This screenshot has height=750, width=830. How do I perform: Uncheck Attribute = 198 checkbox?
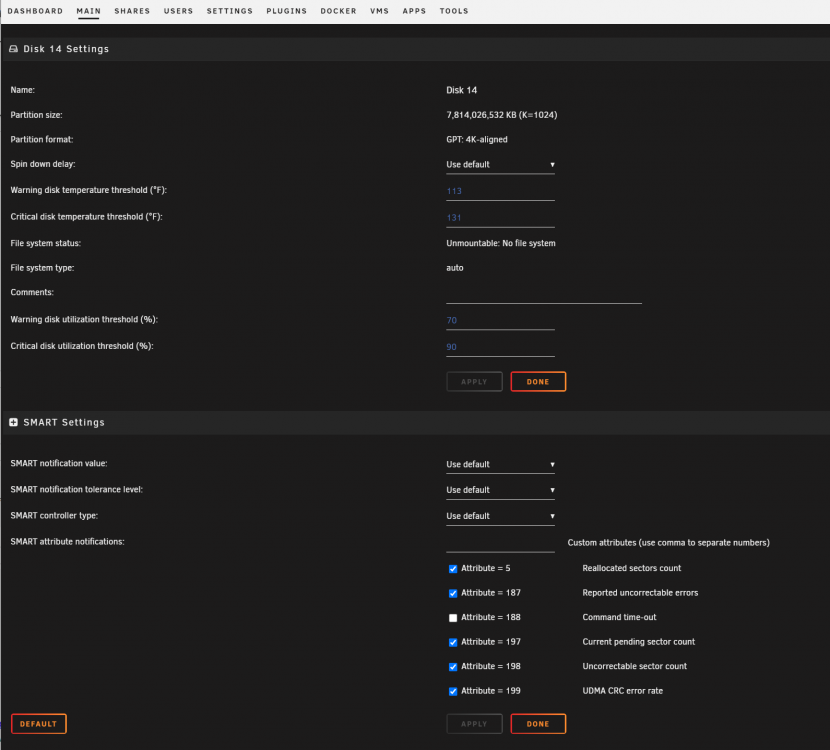(453, 667)
